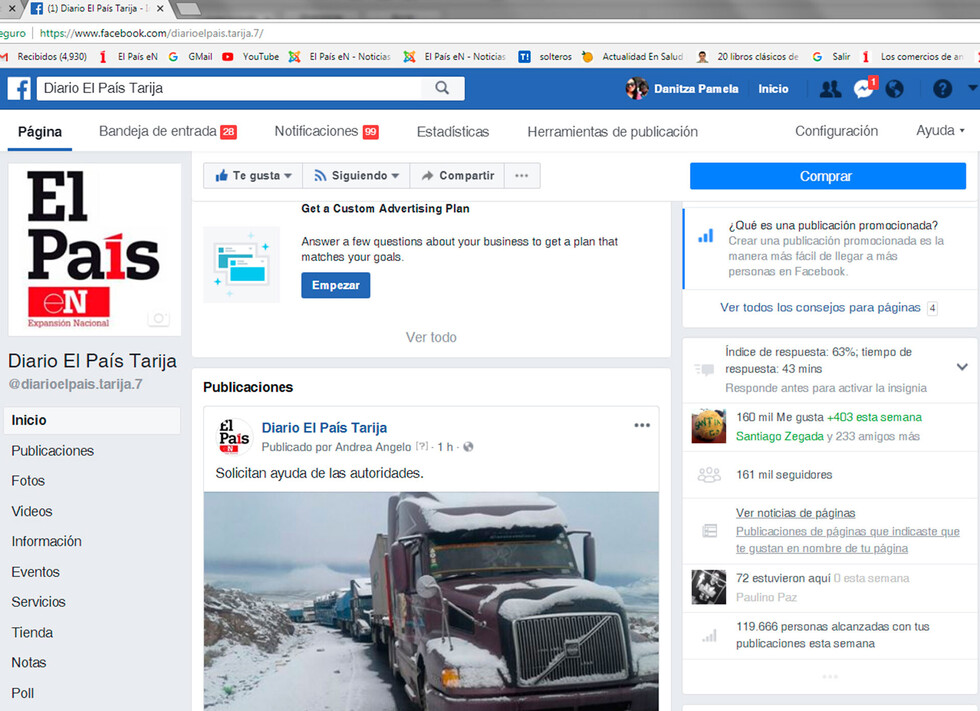Image resolution: width=980 pixels, height=711 pixels.
Task: Open Herramientas de publicación tab
Action: pyautogui.click(x=612, y=132)
